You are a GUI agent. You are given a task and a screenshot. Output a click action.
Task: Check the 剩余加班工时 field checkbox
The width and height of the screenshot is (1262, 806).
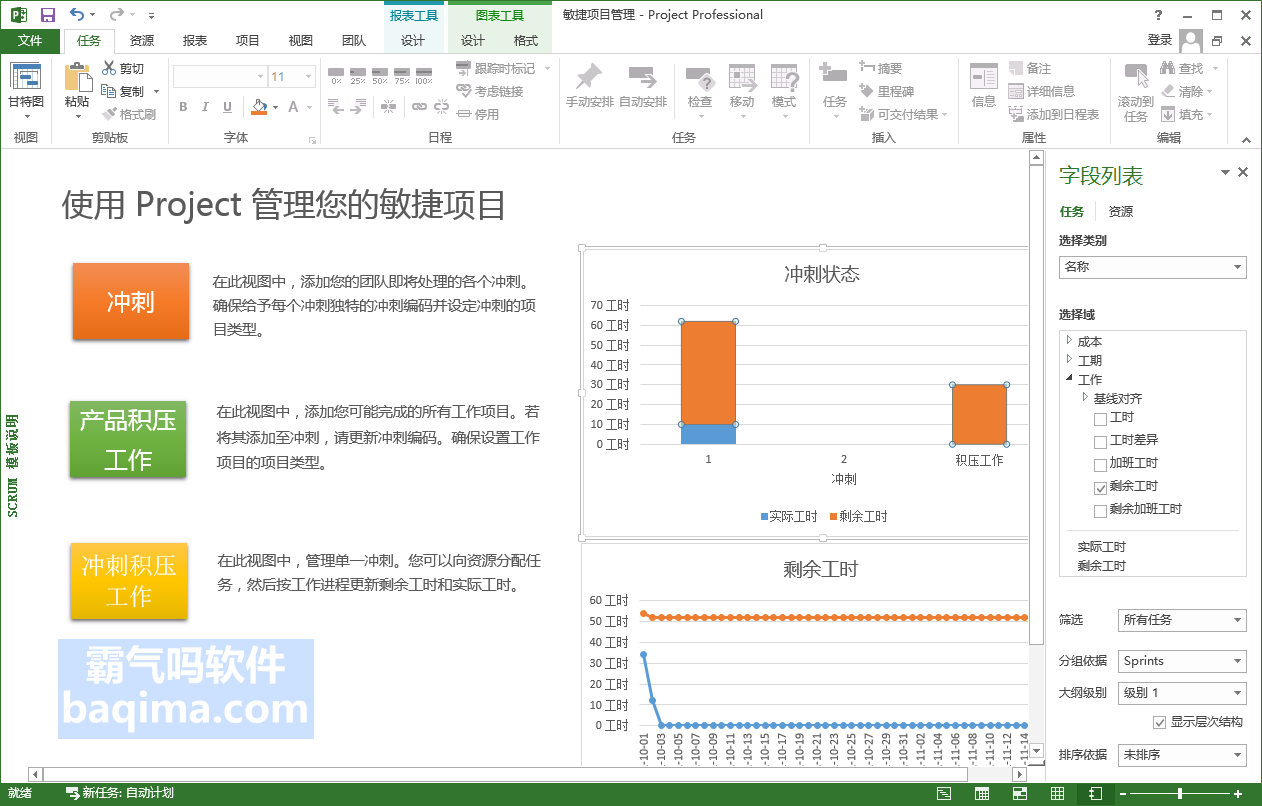[x=1101, y=511]
